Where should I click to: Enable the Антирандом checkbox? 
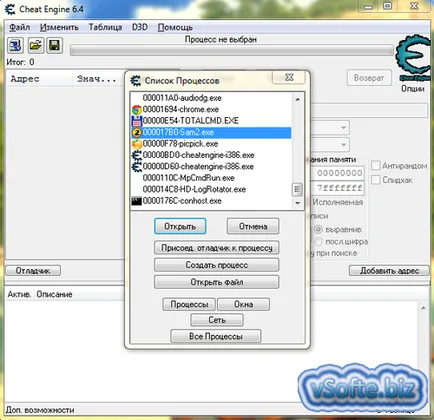[x=376, y=165]
